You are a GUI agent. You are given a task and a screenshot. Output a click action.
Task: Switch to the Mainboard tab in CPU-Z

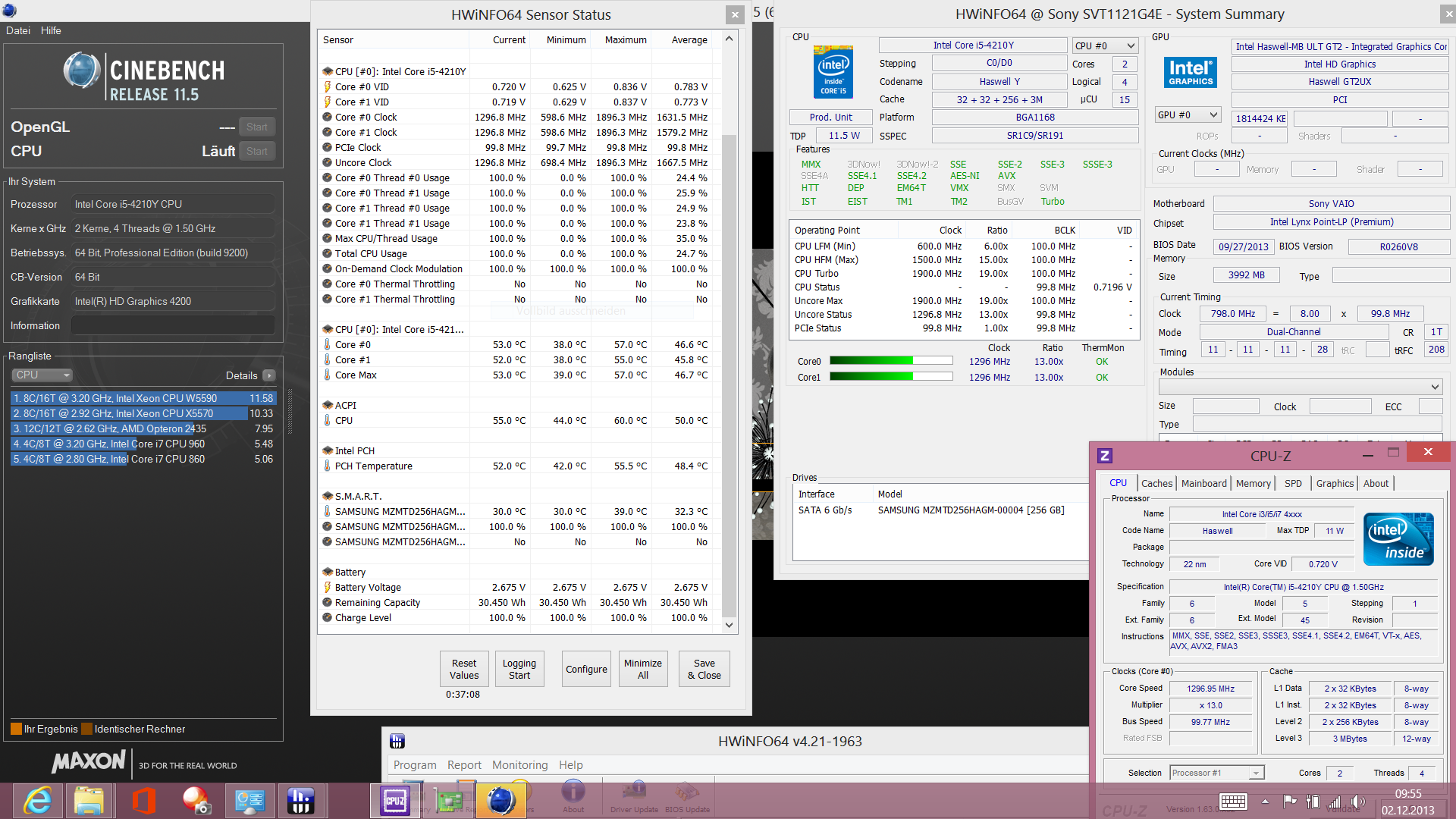[1203, 484]
